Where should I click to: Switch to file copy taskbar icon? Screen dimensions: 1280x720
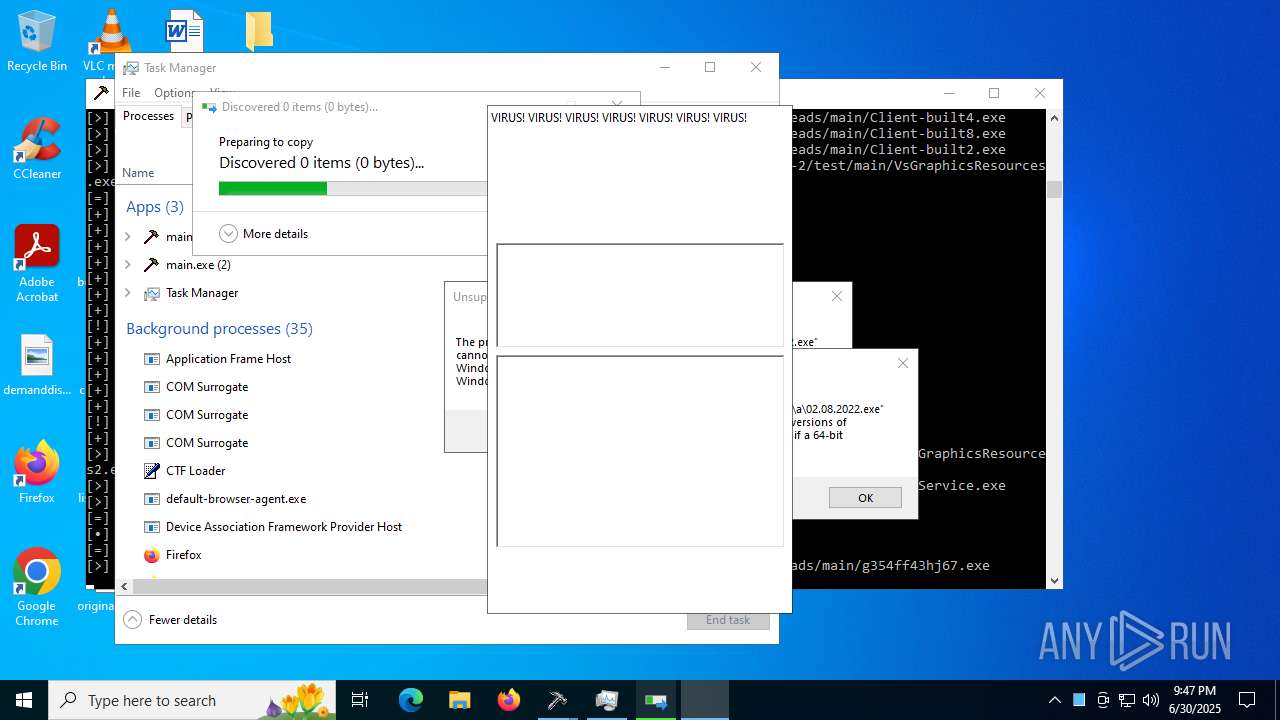tap(656, 700)
